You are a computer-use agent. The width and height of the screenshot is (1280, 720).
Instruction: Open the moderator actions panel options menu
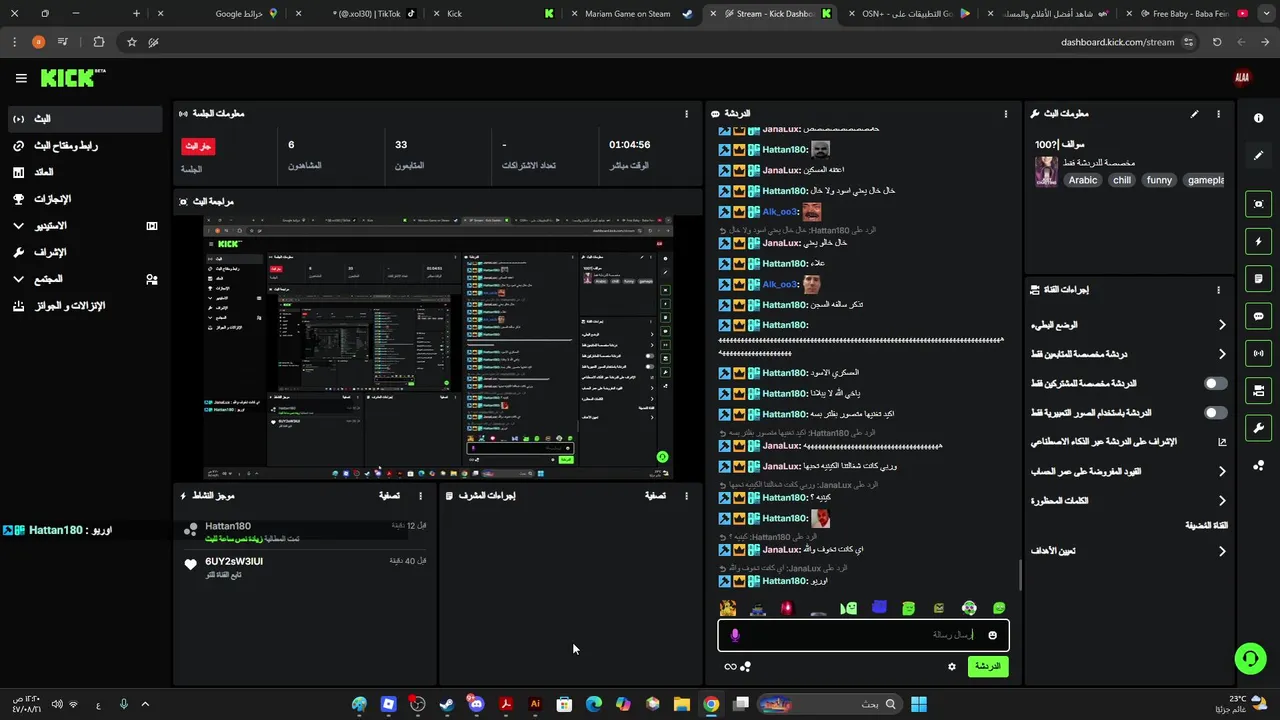click(686, 496)
